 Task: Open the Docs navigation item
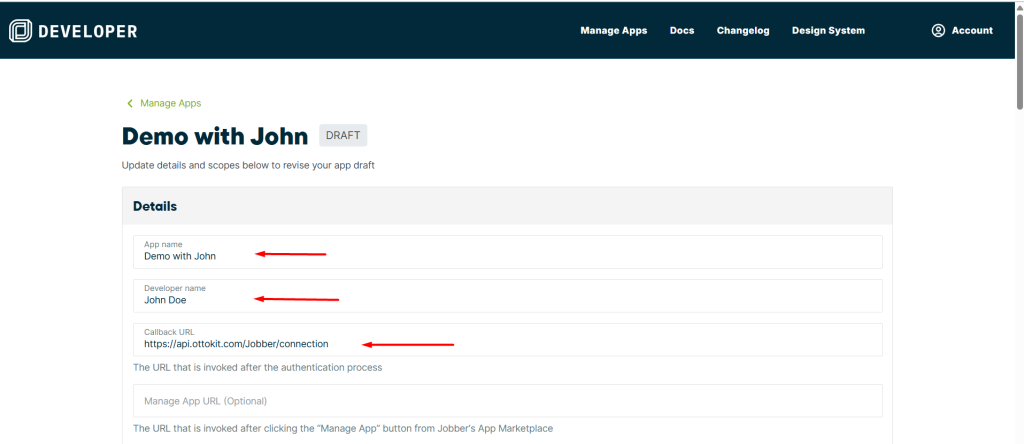[x=682, y=31]
